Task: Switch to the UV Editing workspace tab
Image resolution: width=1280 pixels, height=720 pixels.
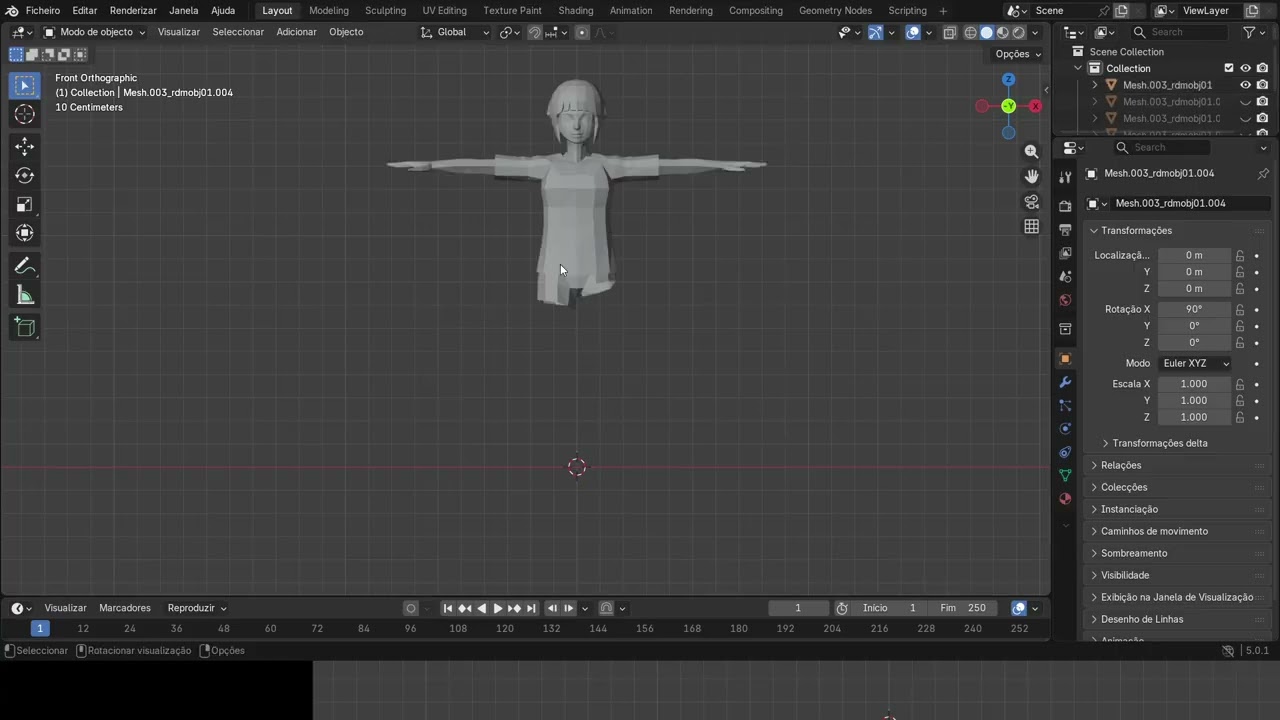Action: click(x=444, y=10)
